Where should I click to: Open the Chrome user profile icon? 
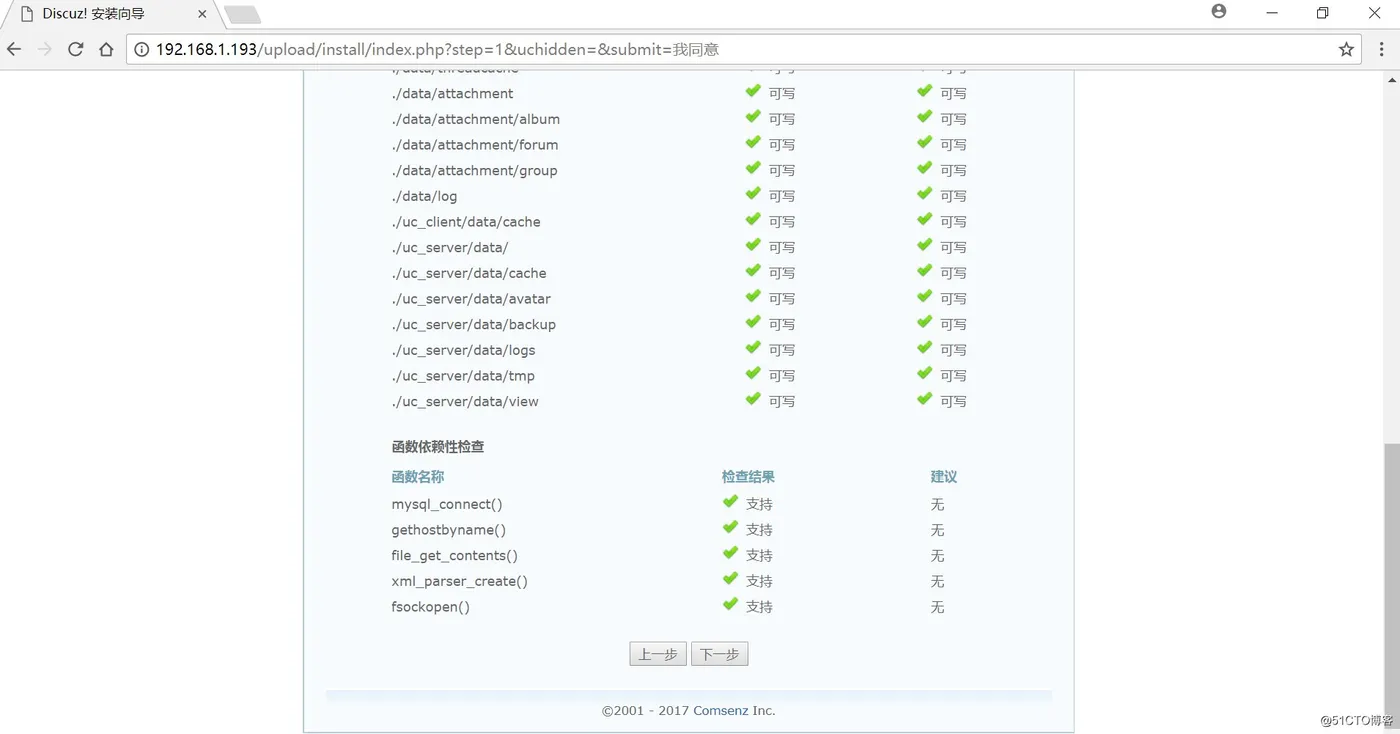click(x=1218, y=12)
